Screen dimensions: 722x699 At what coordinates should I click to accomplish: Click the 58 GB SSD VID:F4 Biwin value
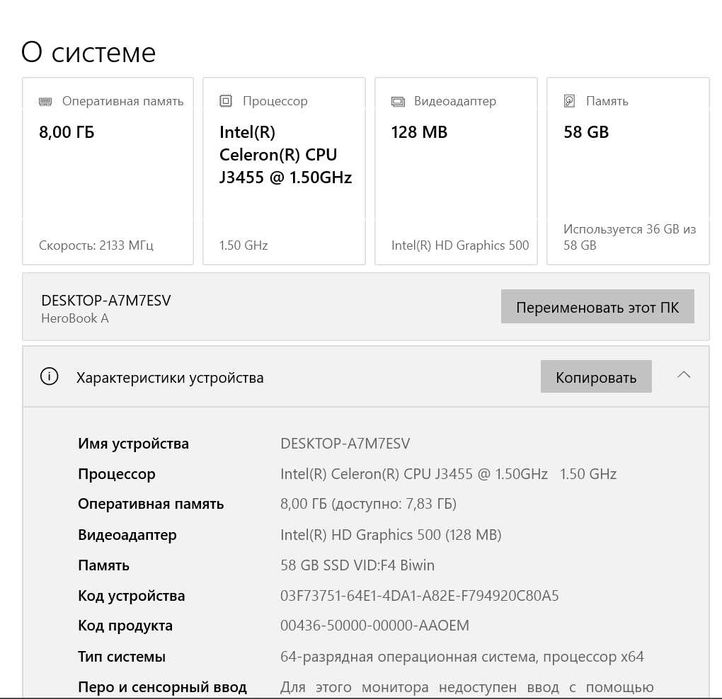coord(357,565)
